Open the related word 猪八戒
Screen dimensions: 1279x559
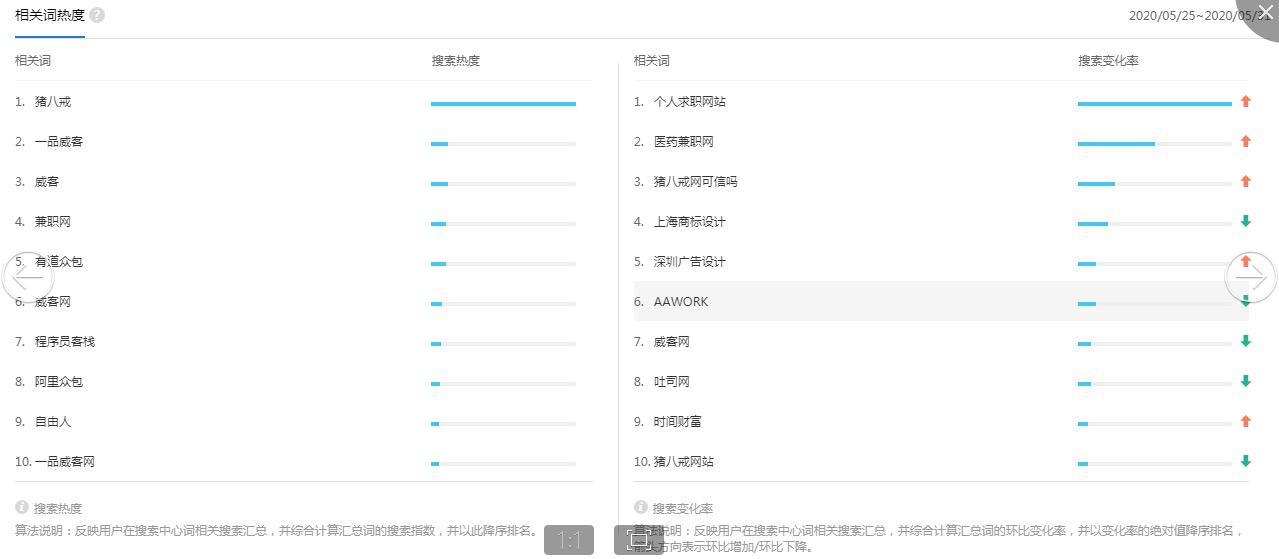[x=53, y=102]
